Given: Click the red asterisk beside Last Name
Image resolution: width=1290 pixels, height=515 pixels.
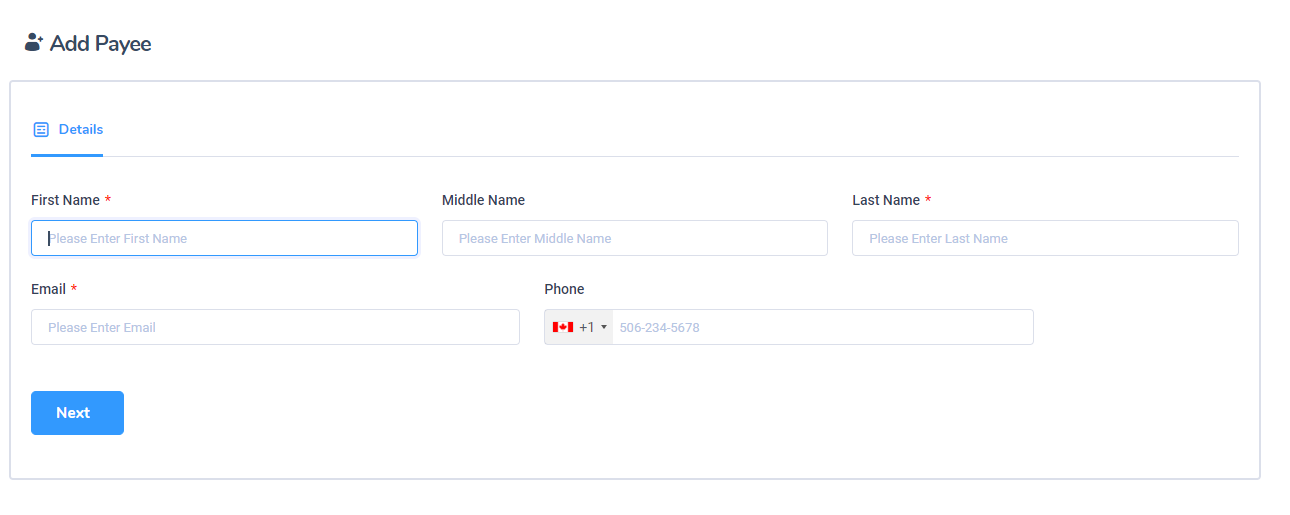Looking at the screenshot, I should 928,200.
